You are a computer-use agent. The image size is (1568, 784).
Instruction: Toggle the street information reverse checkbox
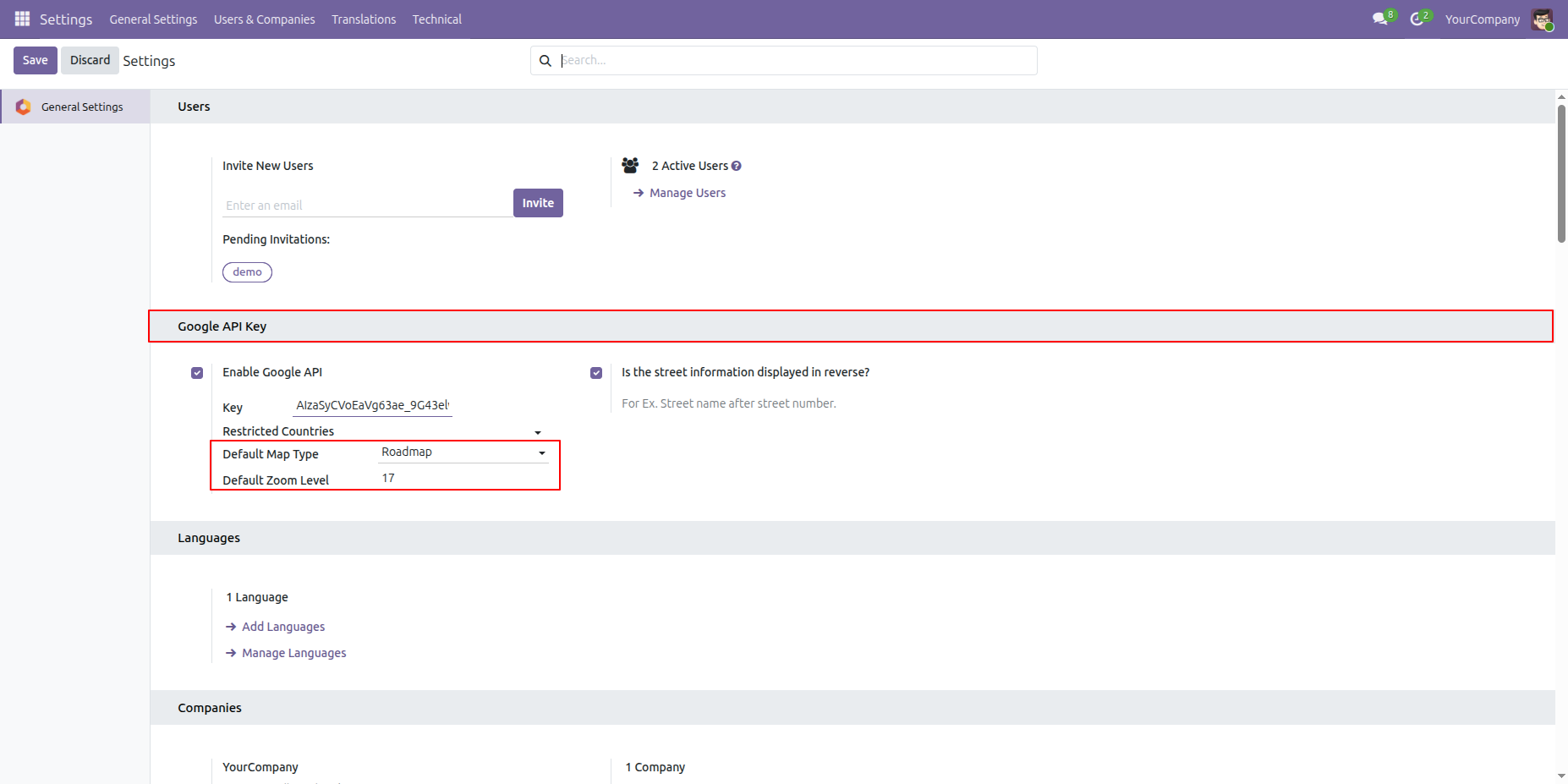(596, 373)
